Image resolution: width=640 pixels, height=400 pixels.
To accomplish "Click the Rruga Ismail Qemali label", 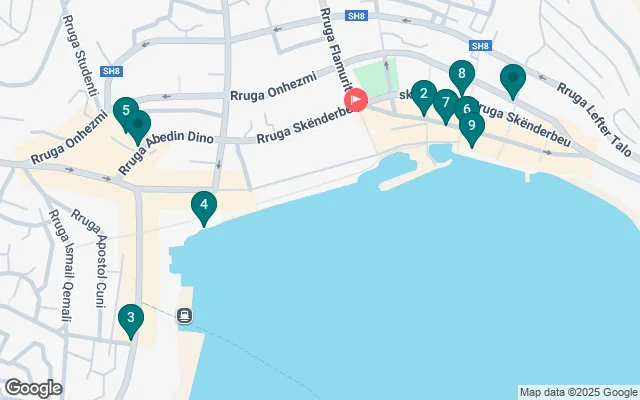I will coord(62,265).
